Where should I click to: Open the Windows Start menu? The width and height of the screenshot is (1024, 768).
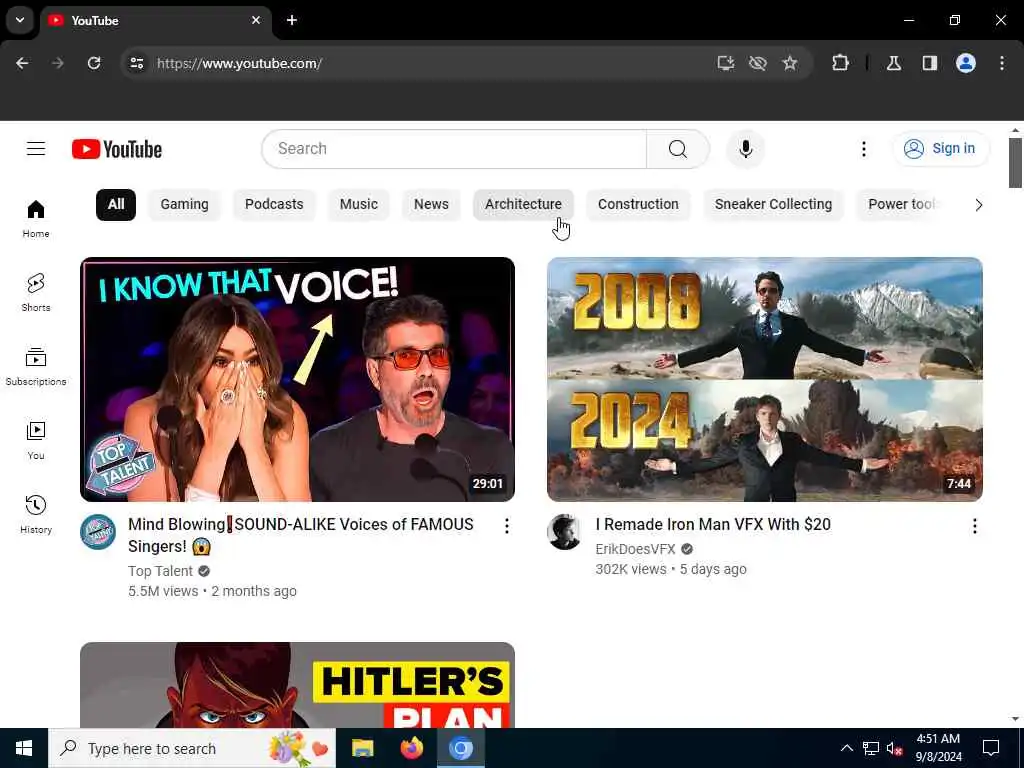click(x=24, y=748)
